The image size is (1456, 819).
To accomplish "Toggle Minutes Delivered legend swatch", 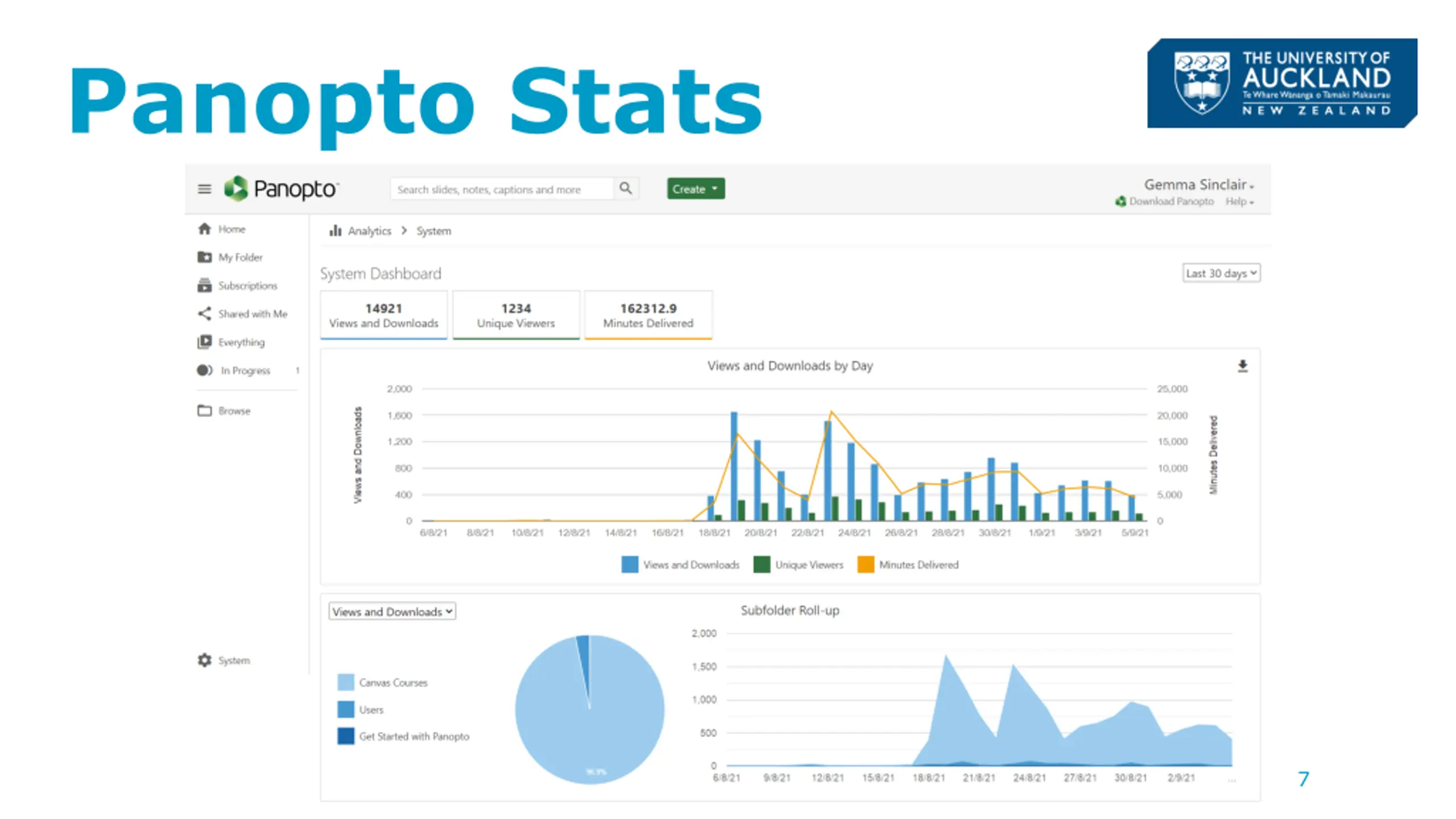I will tap(866, 564).
